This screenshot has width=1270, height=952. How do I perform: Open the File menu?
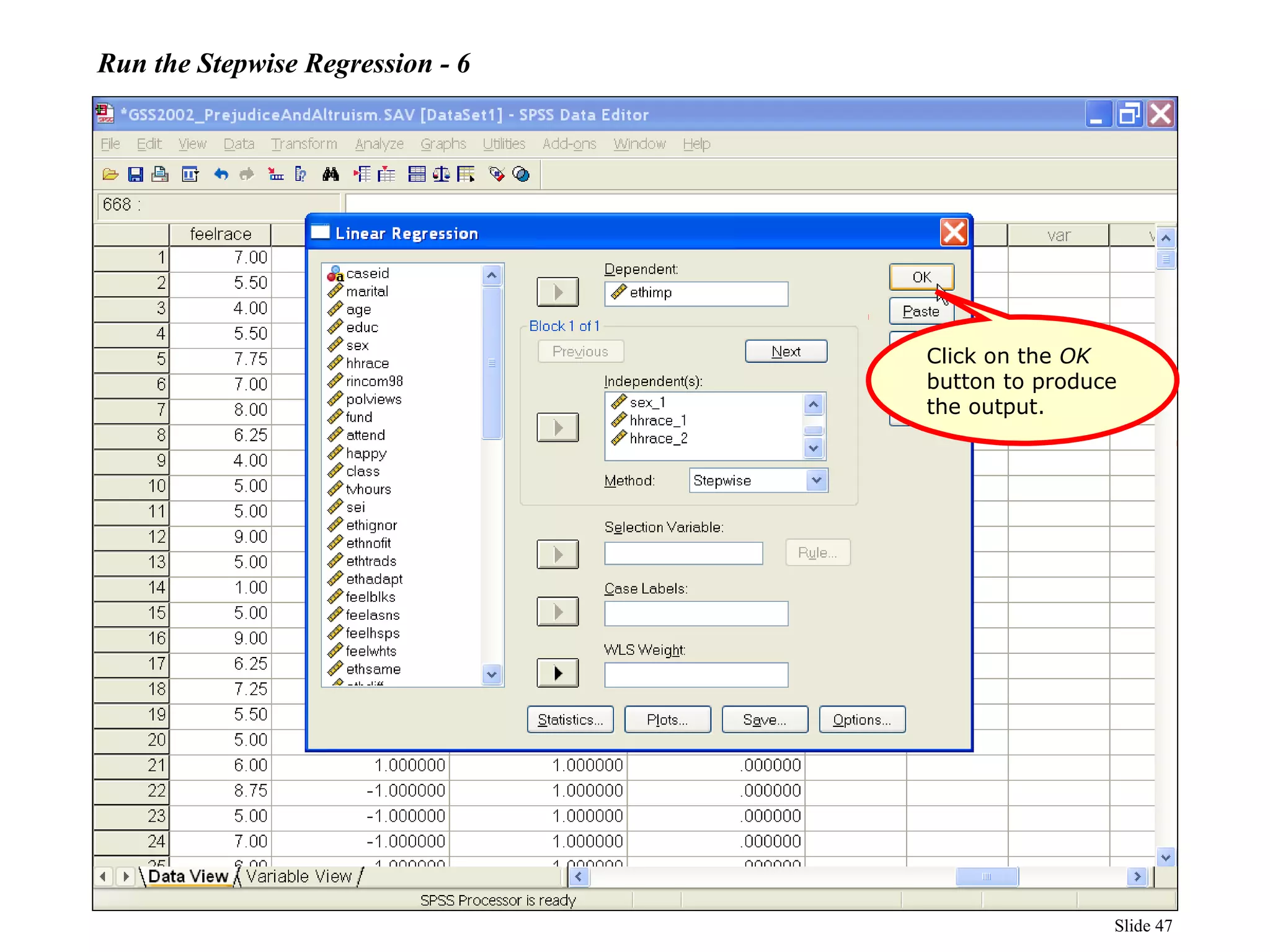[x=110, y=144]
